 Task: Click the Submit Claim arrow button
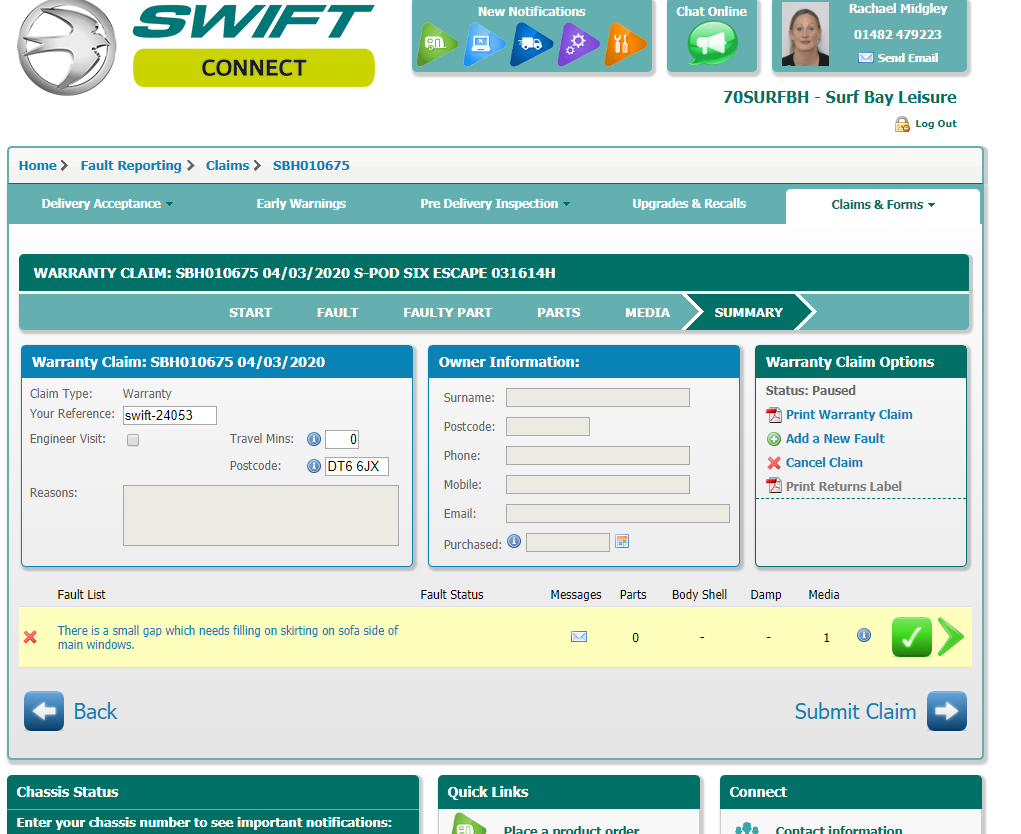coord(947,711)
